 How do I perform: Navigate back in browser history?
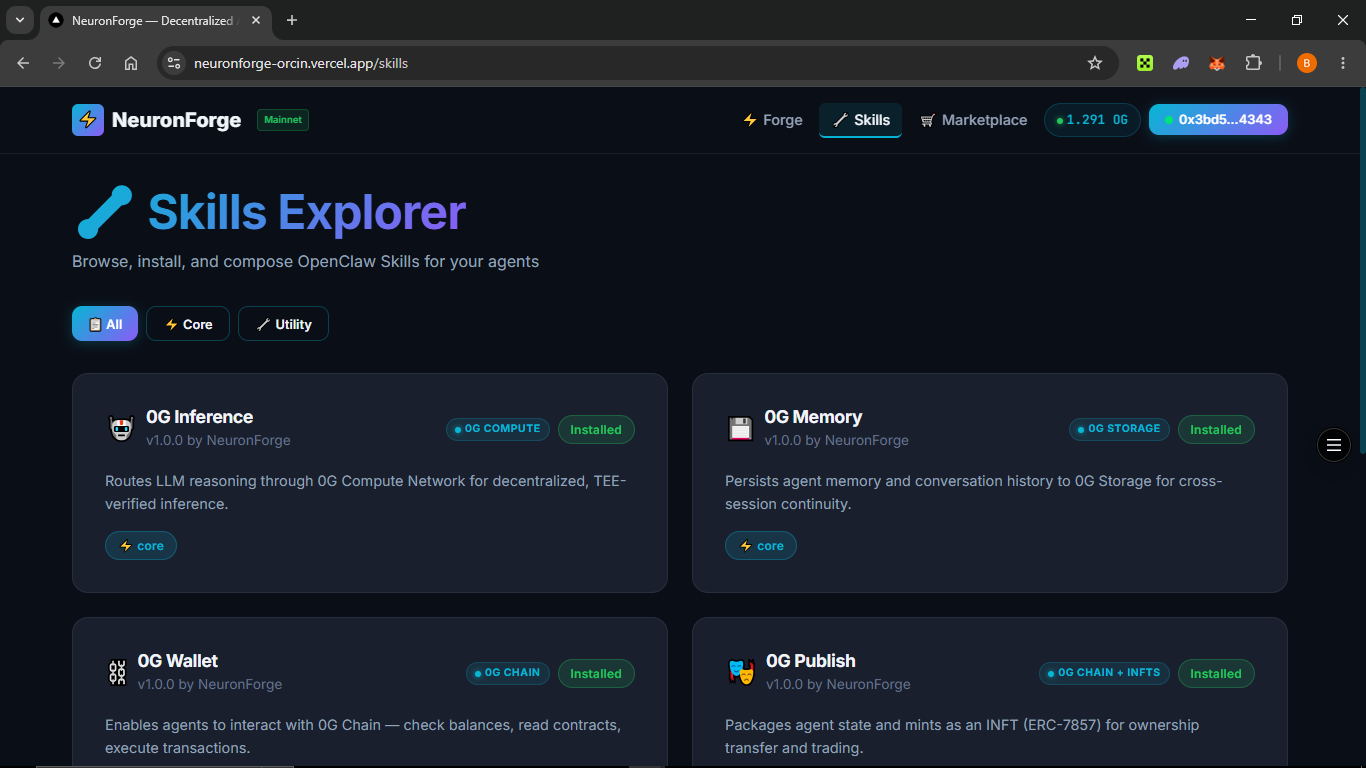23,63
